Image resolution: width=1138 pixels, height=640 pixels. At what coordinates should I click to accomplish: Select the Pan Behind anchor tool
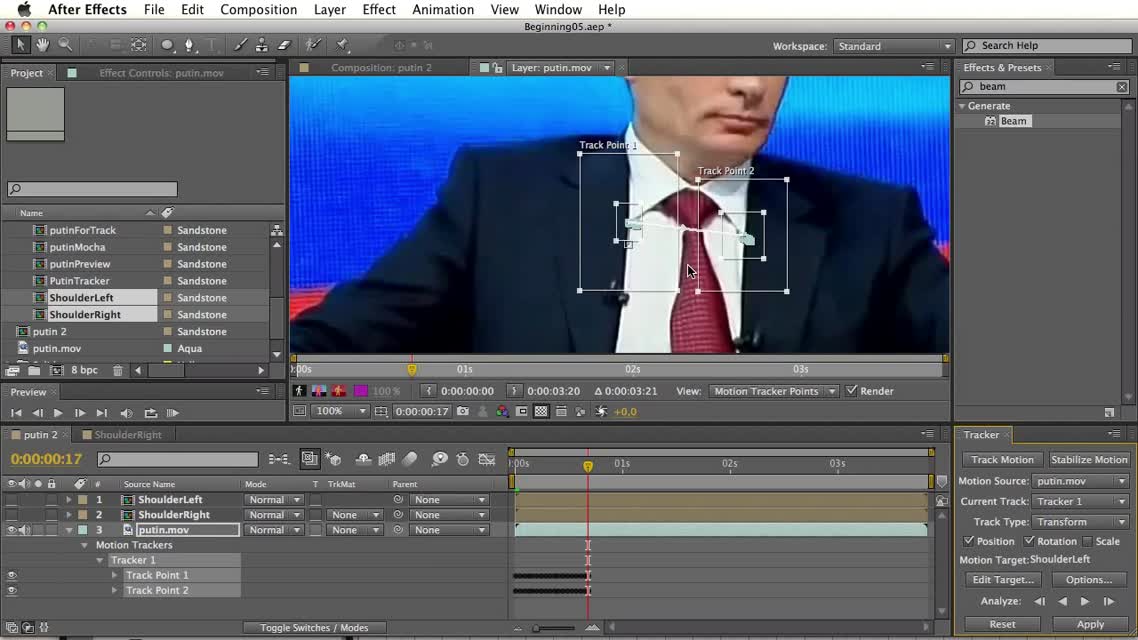click(x=139, y=45)
